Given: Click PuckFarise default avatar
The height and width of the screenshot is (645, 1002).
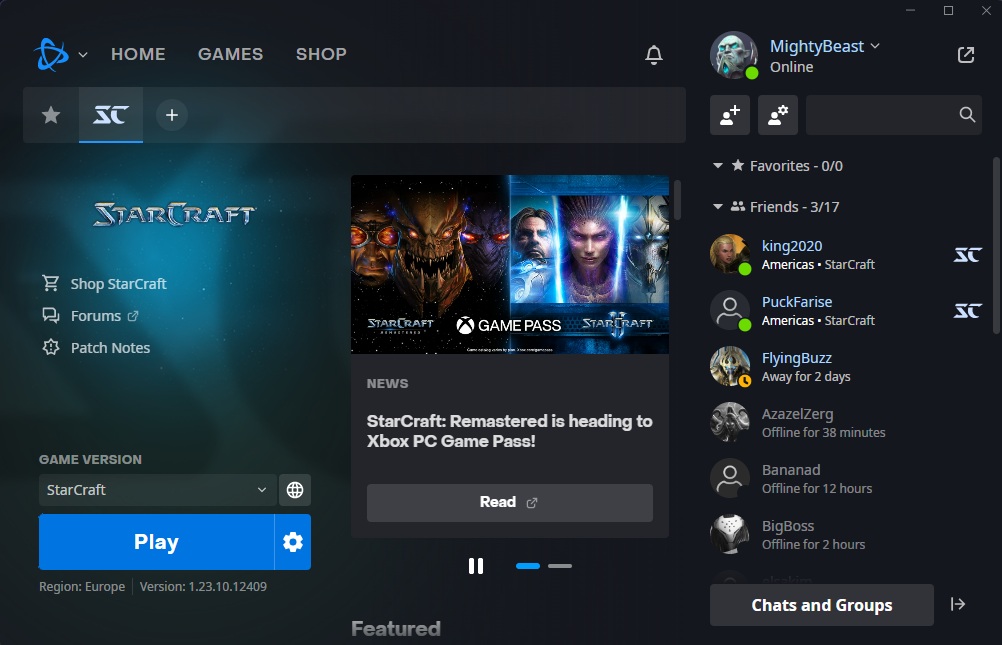Looking at the screenshot, I should 730,310.
